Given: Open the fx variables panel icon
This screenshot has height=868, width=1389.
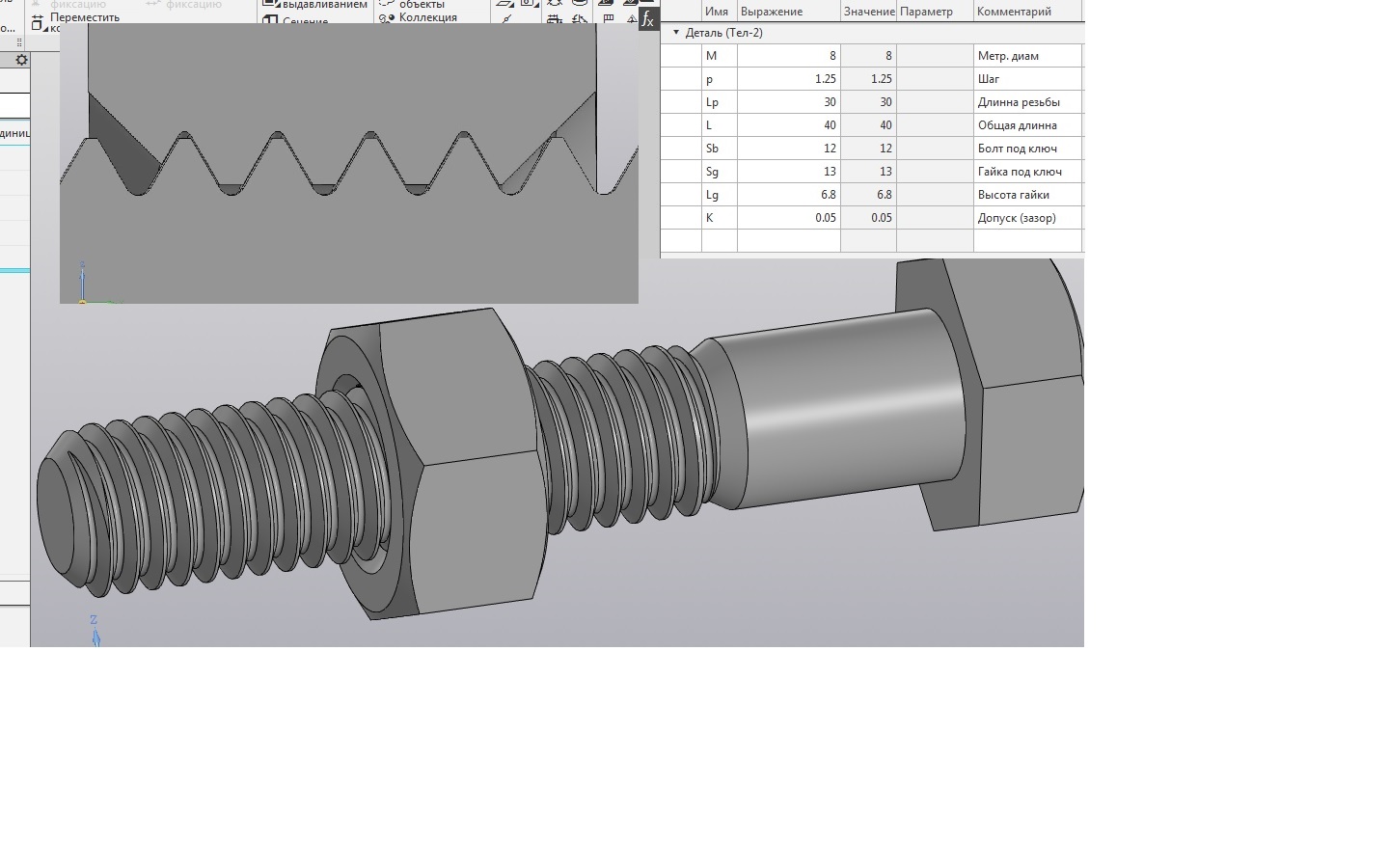Looking at the screenshot, I should 648,19.
